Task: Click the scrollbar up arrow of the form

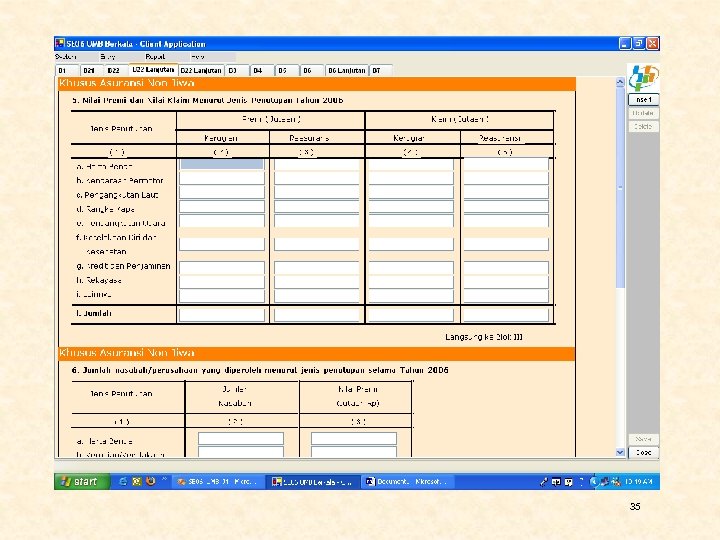Action: coord(620,82)
